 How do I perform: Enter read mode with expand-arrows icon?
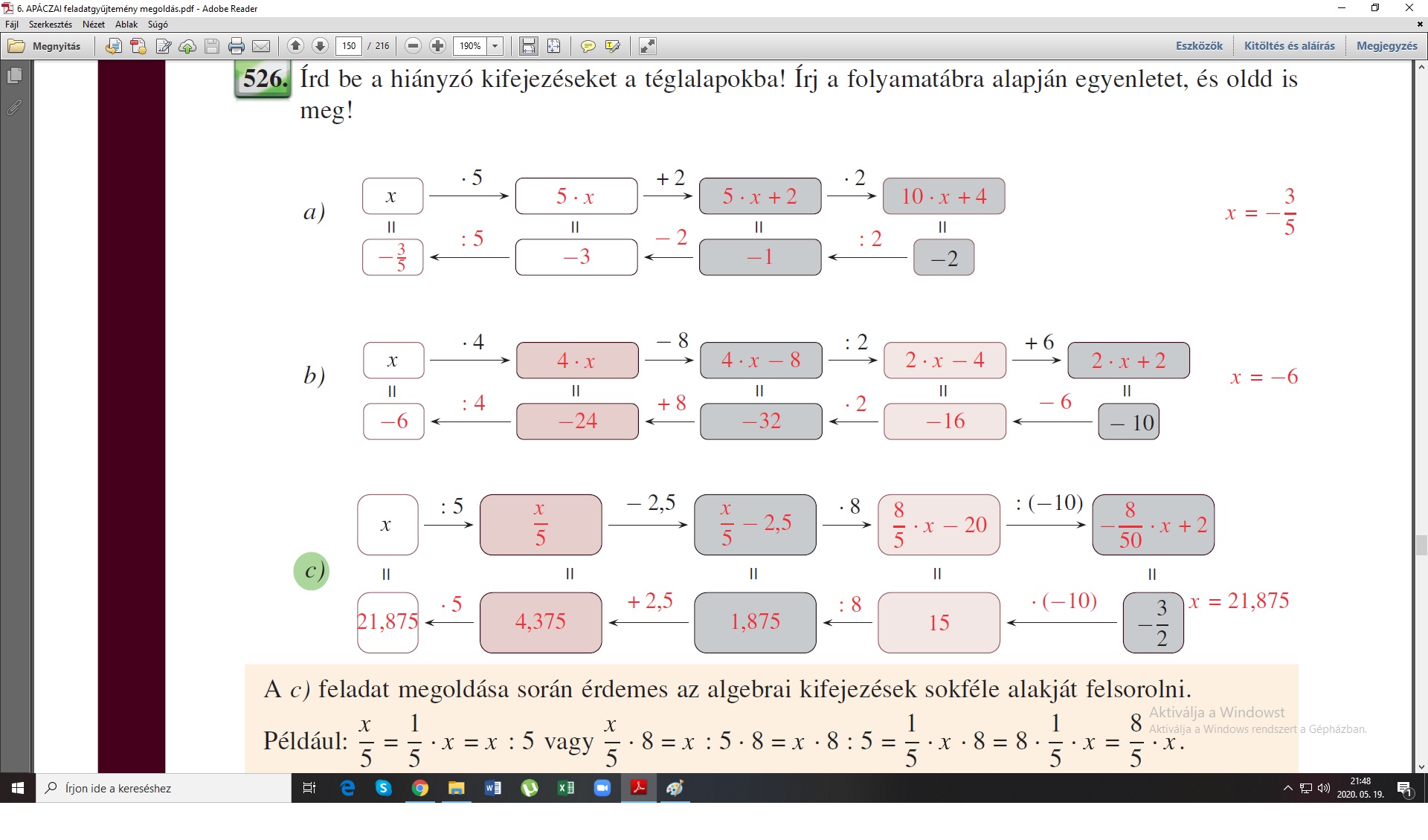point(648,46)
